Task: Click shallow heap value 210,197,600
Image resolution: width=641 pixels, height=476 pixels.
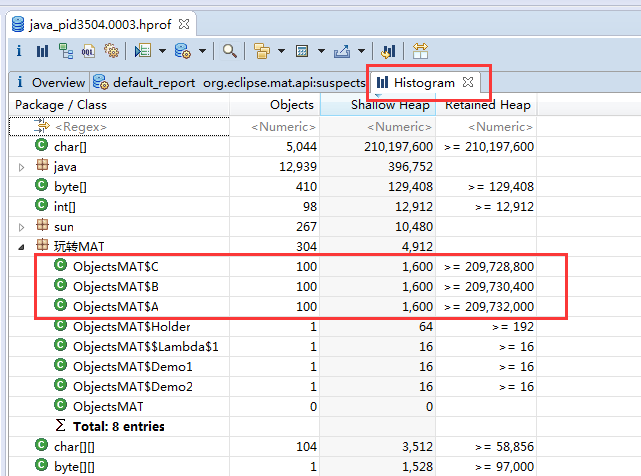Action: point(399,146)
